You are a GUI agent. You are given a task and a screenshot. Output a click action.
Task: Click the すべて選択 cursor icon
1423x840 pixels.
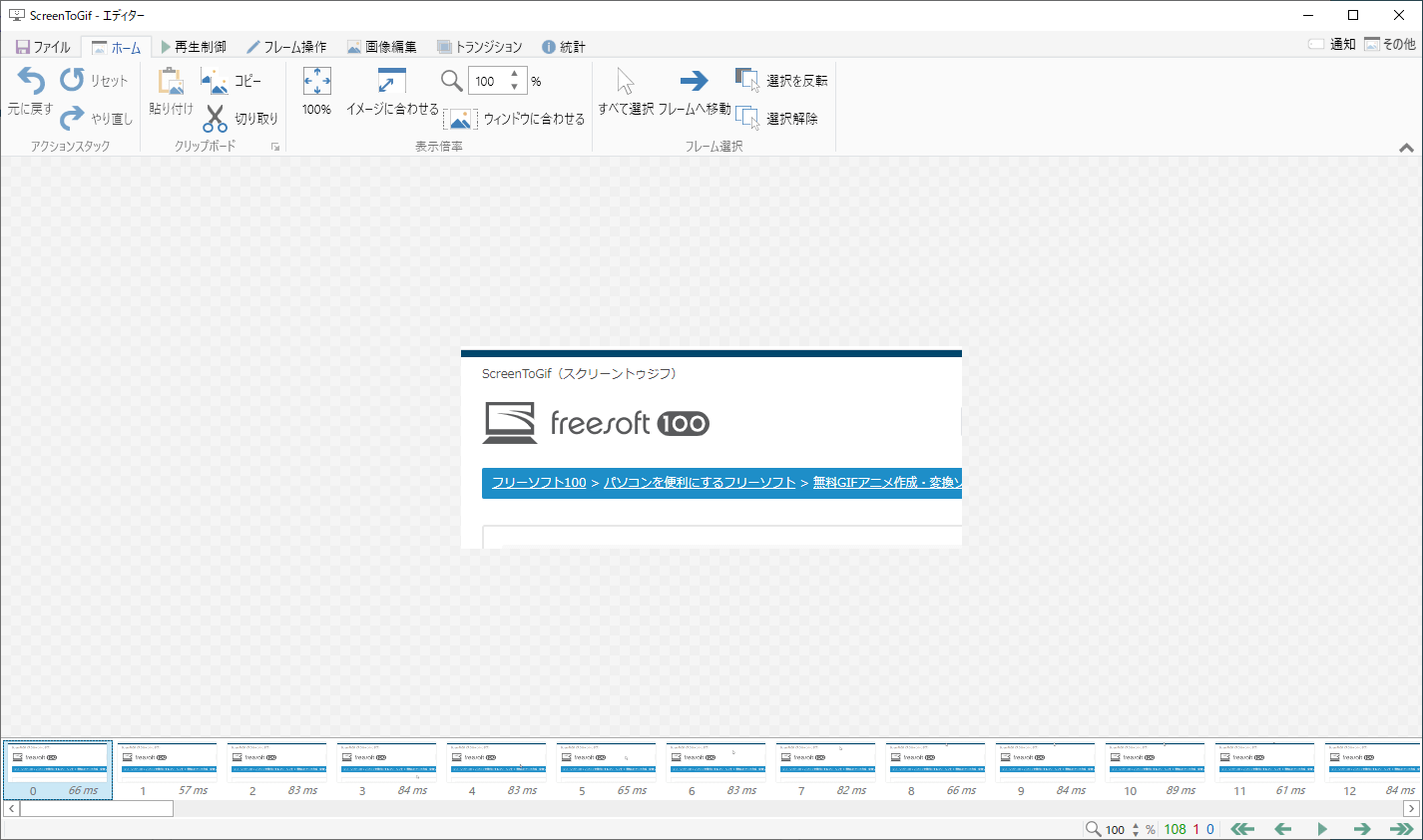(x=626, y=81)
